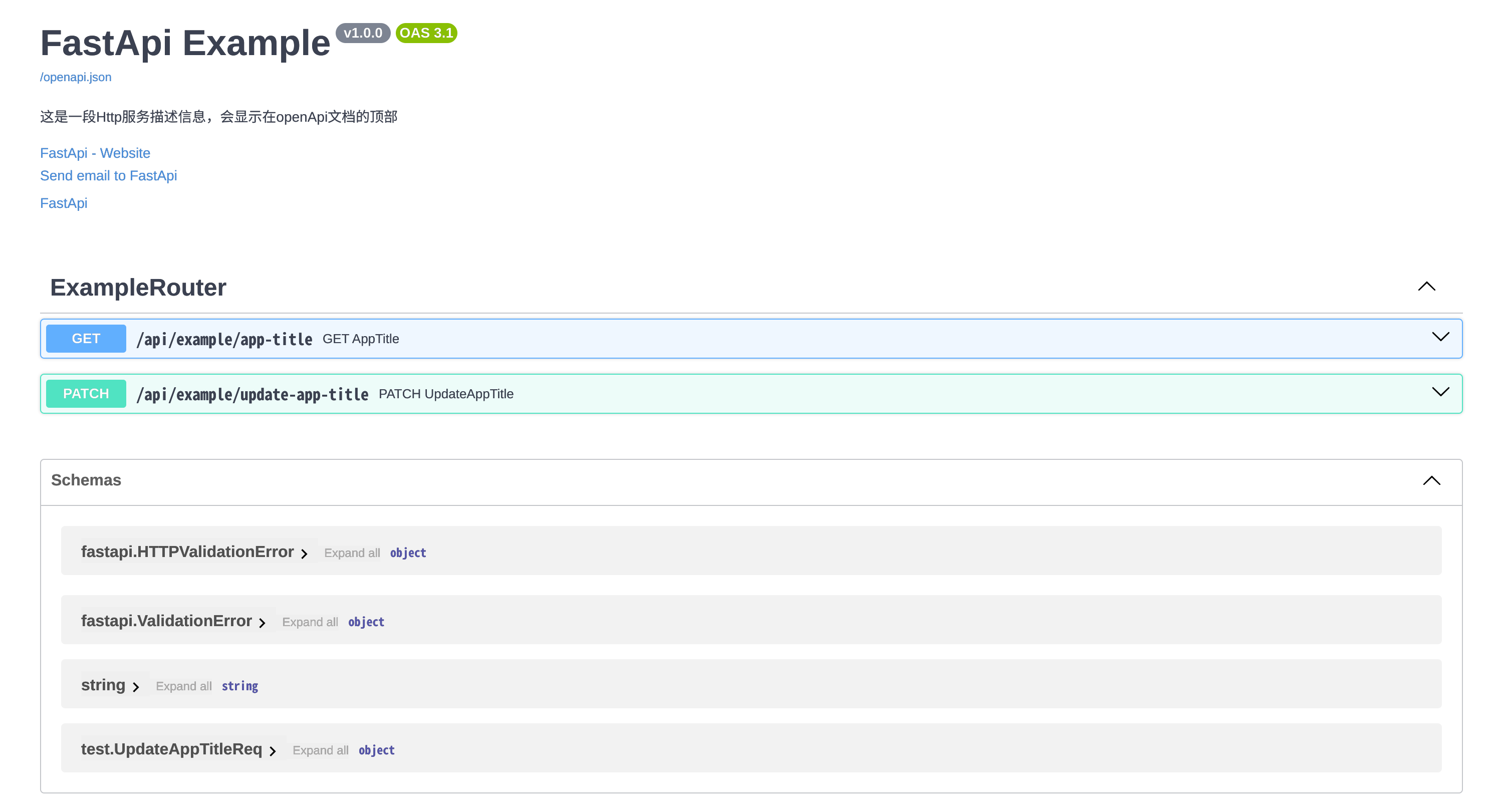Click the PATCH UpdateAppTitle summary text
The width and height of the screenshot is (1494, 812).
pos(446,394)
